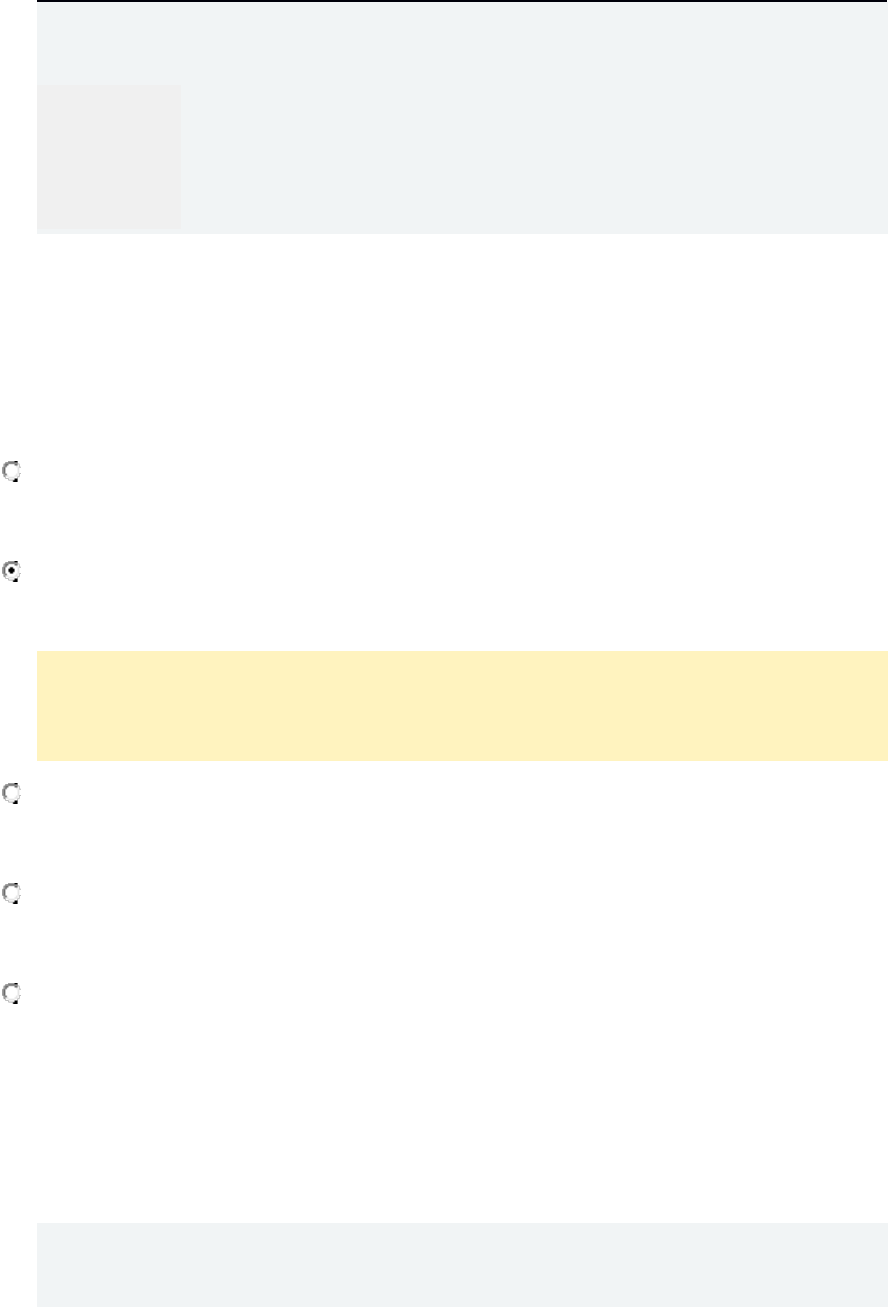Click header panel area beside placeholder thumbnail

tap(534, 157)
